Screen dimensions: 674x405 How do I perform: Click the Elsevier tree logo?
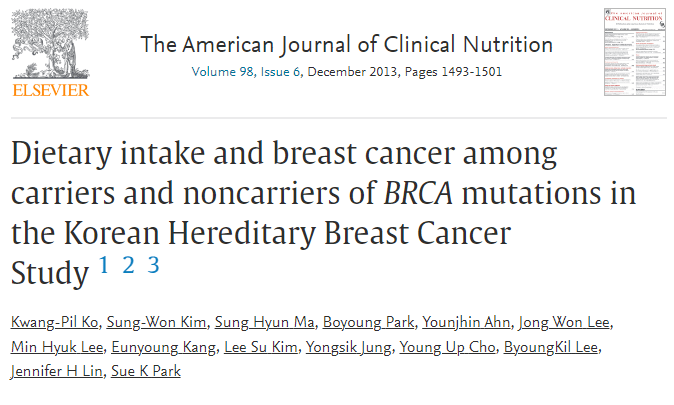click(x=50, y=52)
